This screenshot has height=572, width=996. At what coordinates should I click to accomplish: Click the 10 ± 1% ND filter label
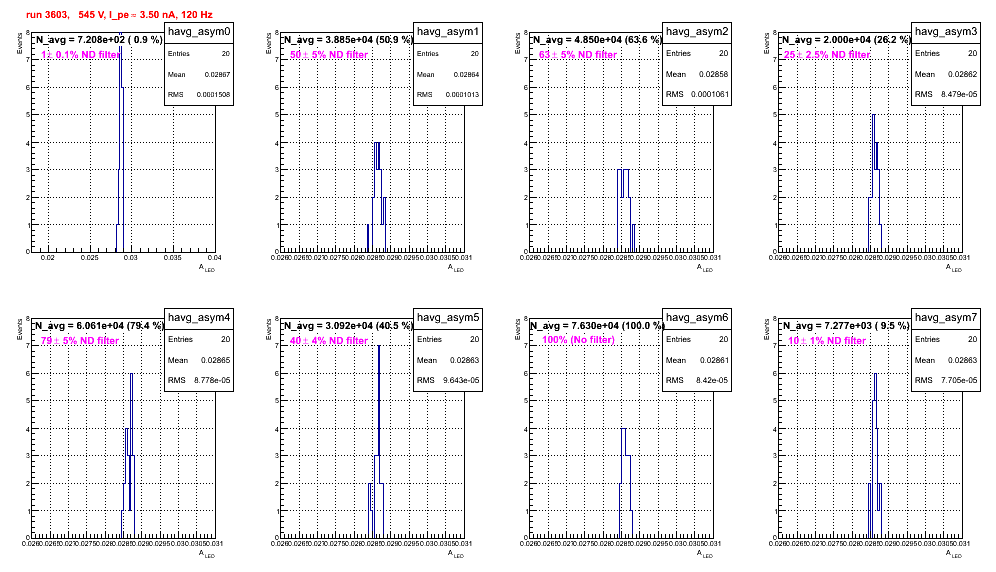[x=827, y=341]
